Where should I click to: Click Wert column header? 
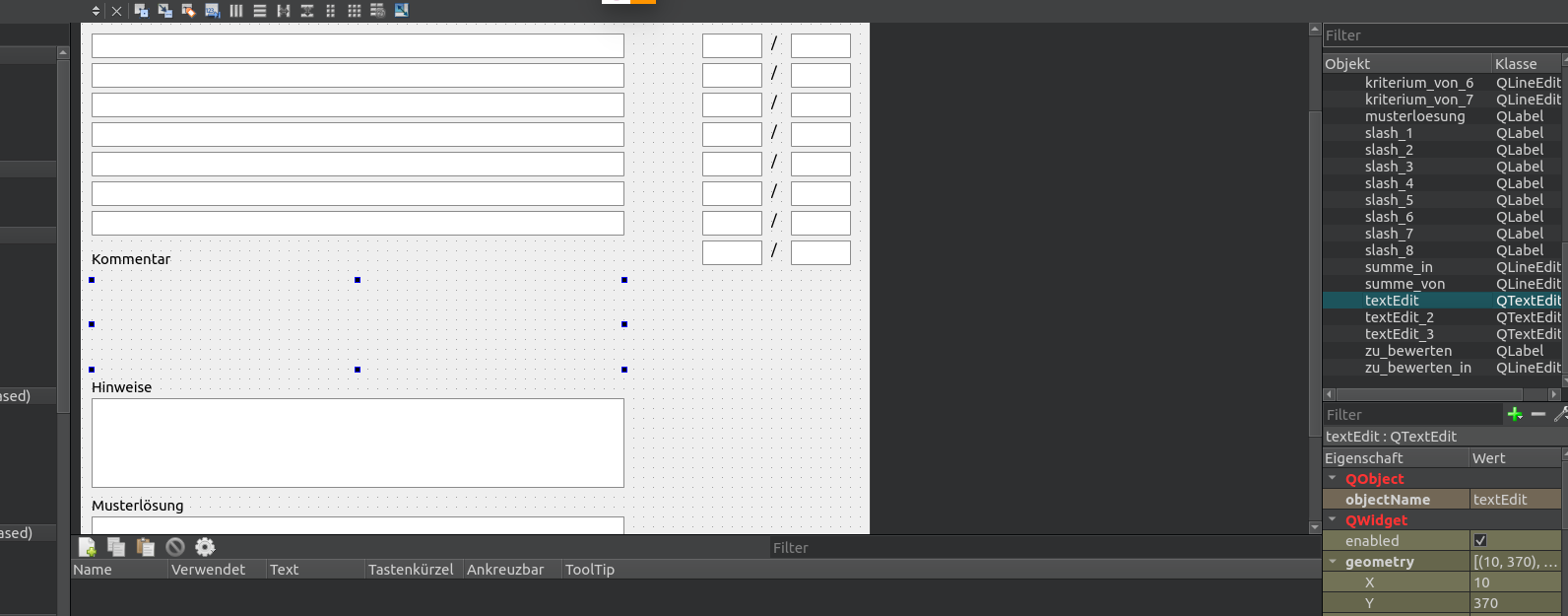click(x=1516, y=458)
